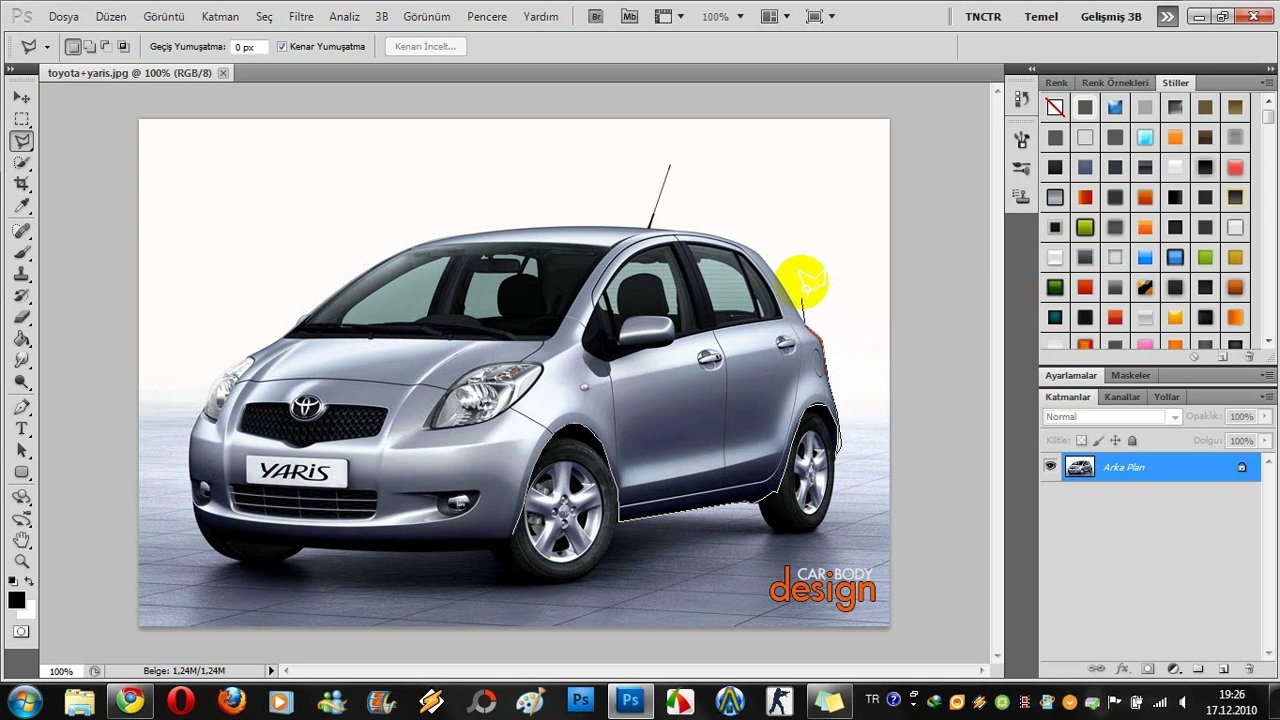
Task: Select the TNCTR workspace
Action: [x=983, y=17]
